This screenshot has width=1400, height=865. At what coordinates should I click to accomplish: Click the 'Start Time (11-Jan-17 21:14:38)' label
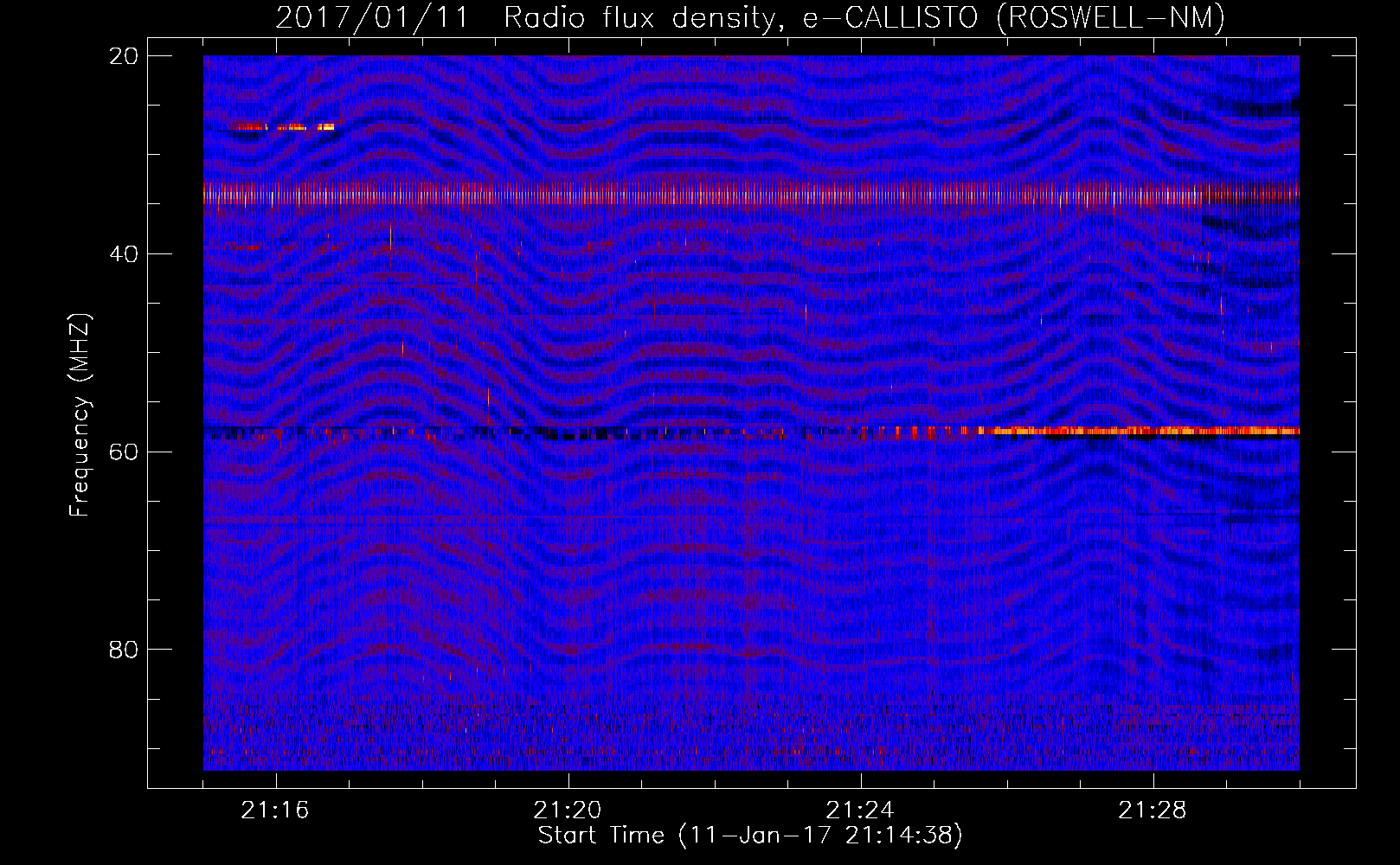(x=750, y=836)
